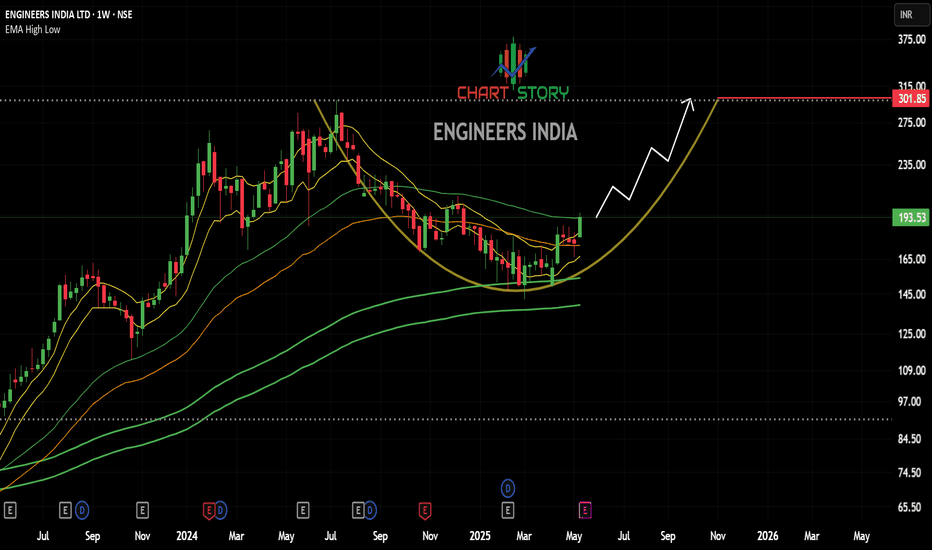Click the 2024 label on time axis
The height and width of the screenshot is (550, 932).
click(187, 536)
